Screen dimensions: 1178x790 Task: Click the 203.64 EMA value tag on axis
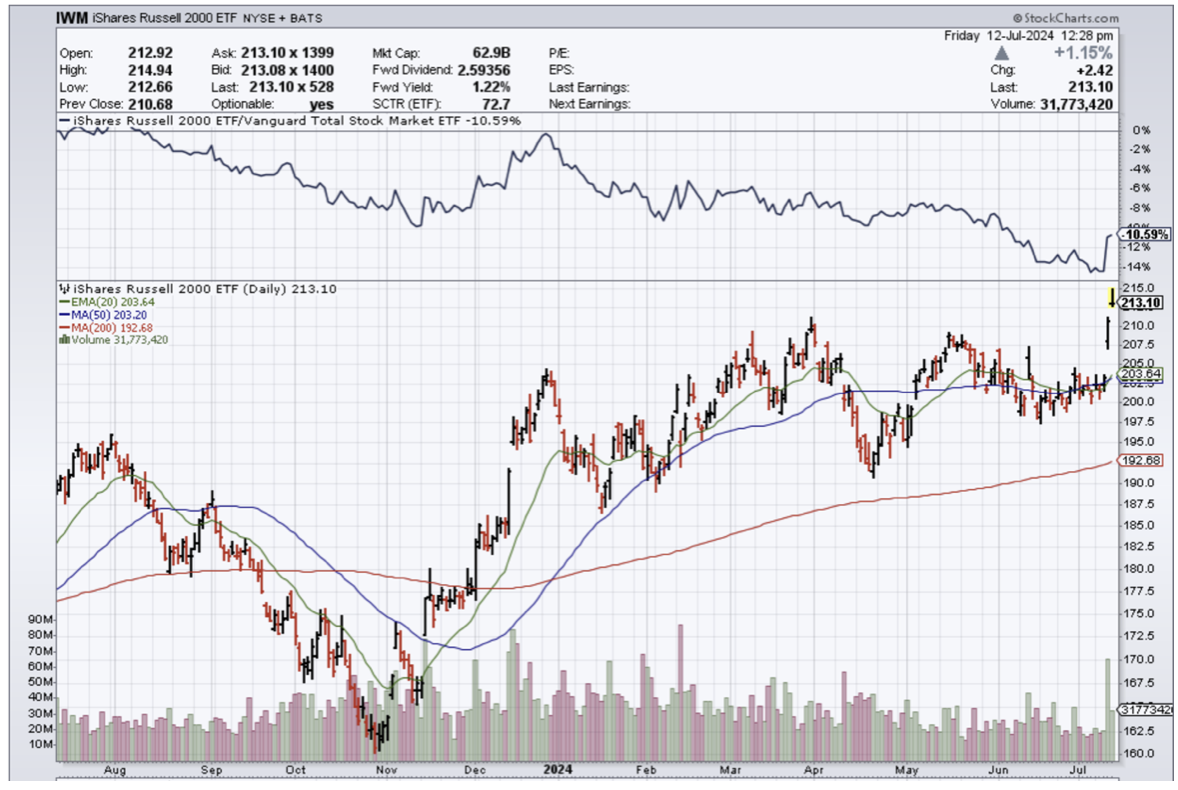tap(1139, 374)
